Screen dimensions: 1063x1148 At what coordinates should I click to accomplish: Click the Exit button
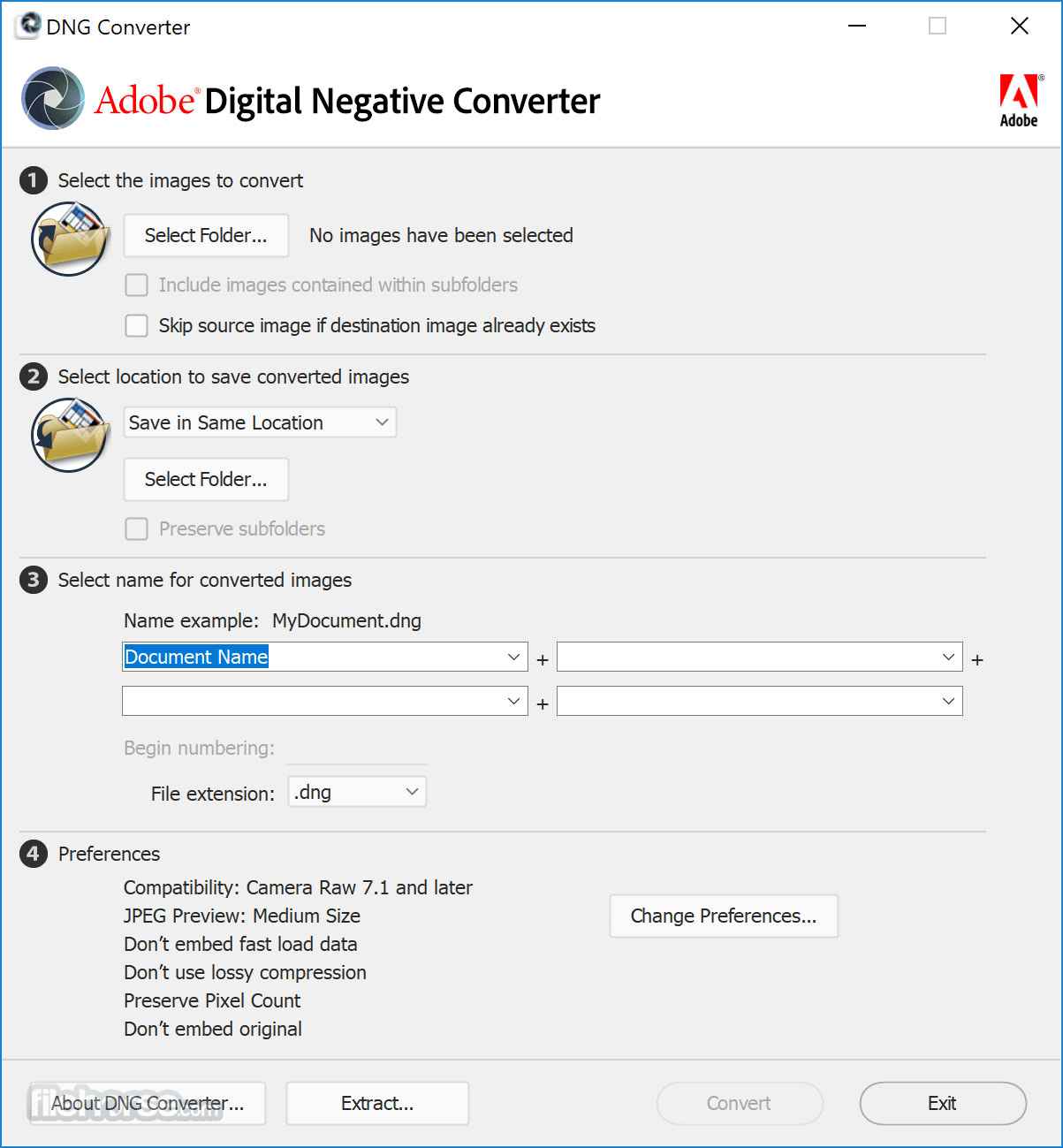pyautogui.click(x=942, y=1103)
